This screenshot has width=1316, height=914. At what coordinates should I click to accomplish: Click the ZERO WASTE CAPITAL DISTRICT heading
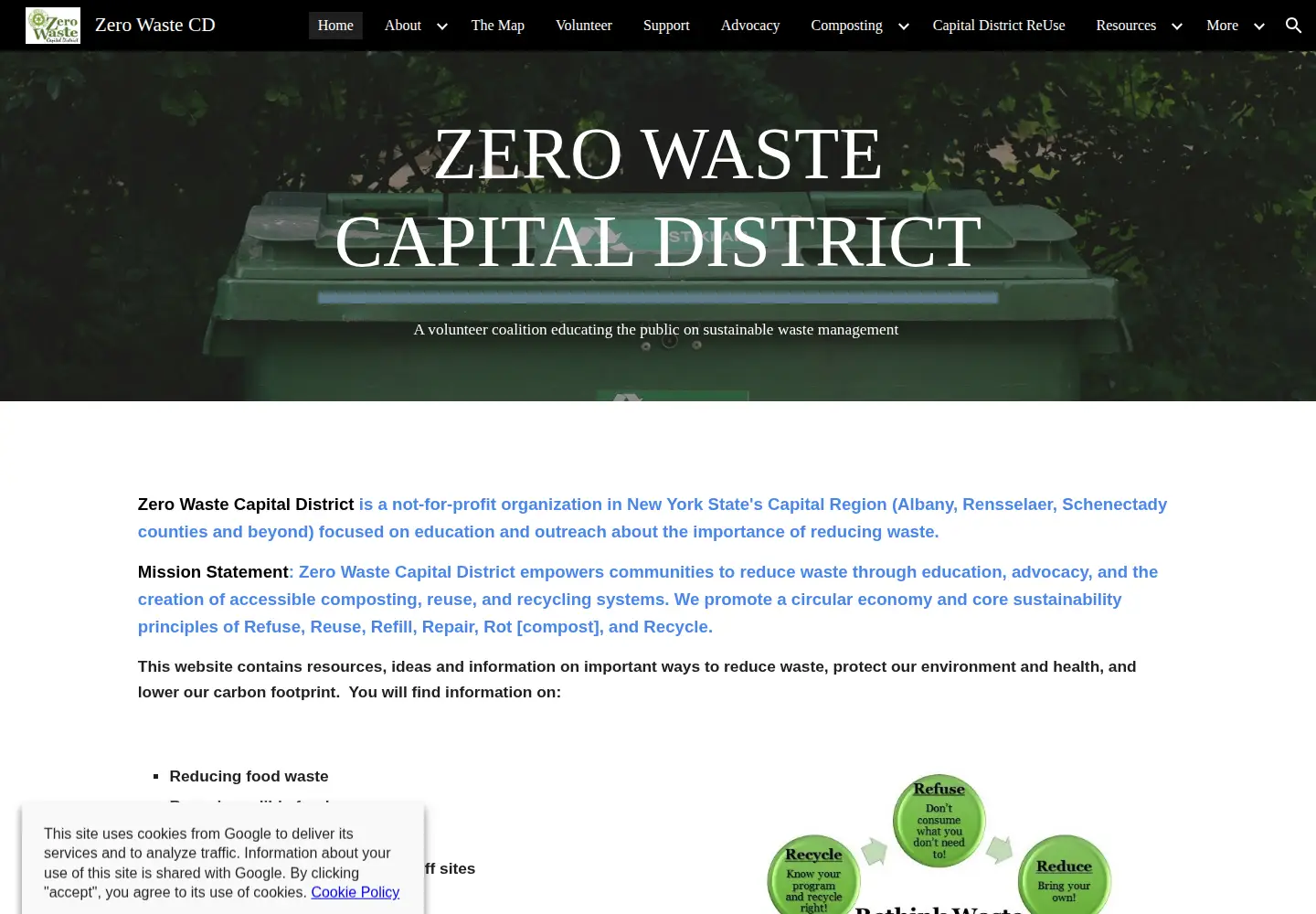coord(658,197)
